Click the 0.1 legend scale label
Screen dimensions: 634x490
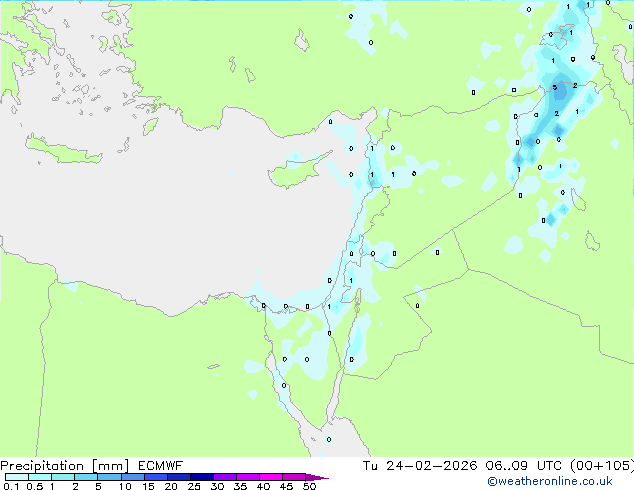(11, 486)
